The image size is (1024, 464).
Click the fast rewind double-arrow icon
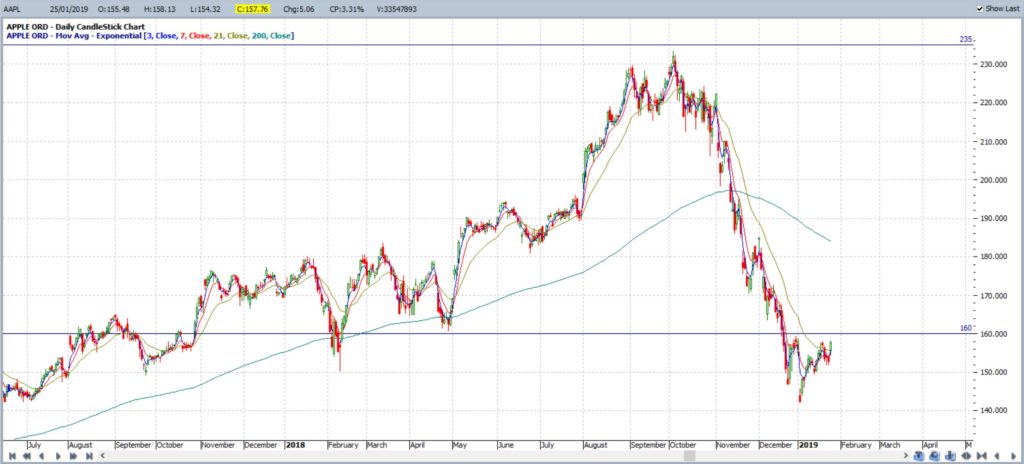coord(27,456)
